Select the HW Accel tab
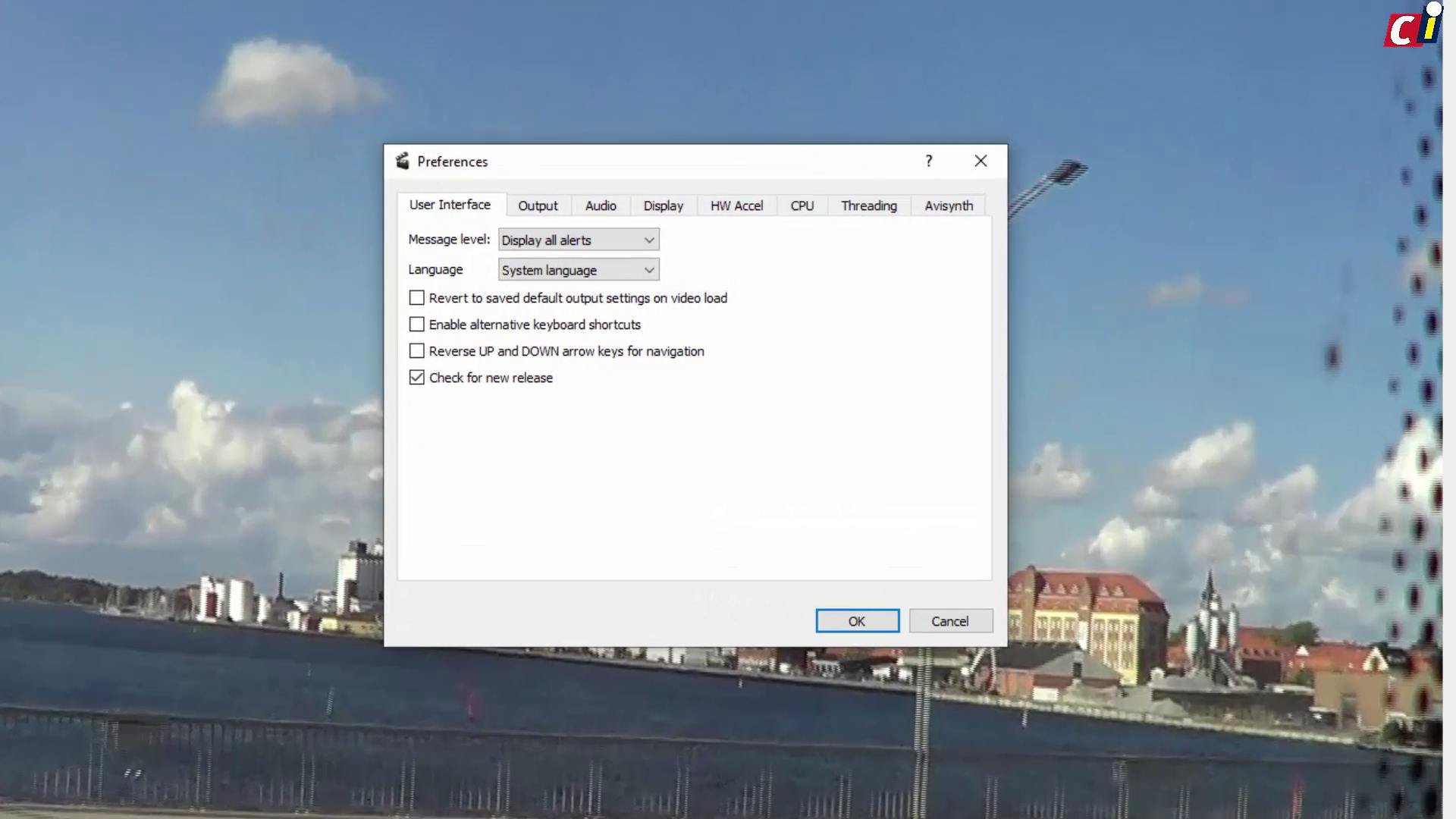 (x=736, y=206)
